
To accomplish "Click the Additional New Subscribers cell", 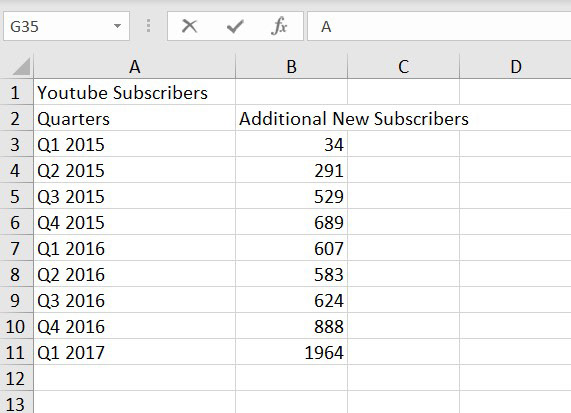I will click(292, 118).
